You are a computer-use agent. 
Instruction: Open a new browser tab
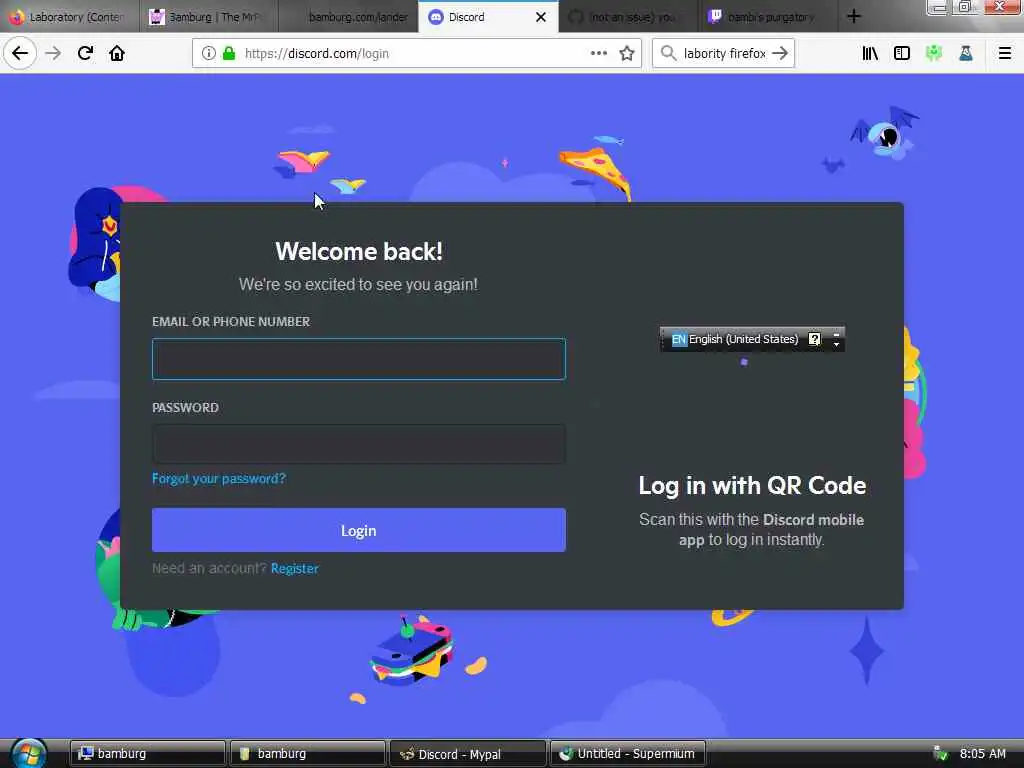(x=854, y=16)
